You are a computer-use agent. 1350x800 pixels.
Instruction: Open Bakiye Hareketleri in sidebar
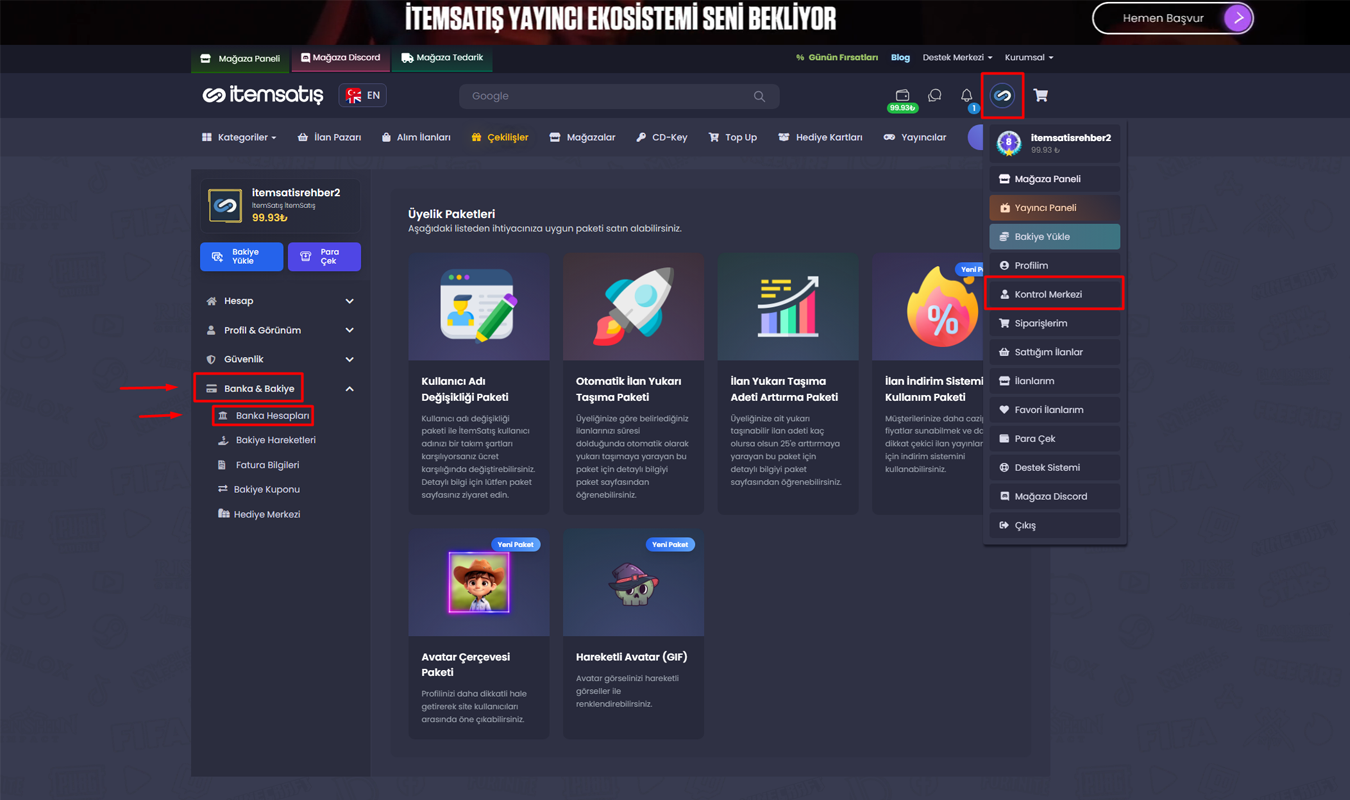point(266,440)
